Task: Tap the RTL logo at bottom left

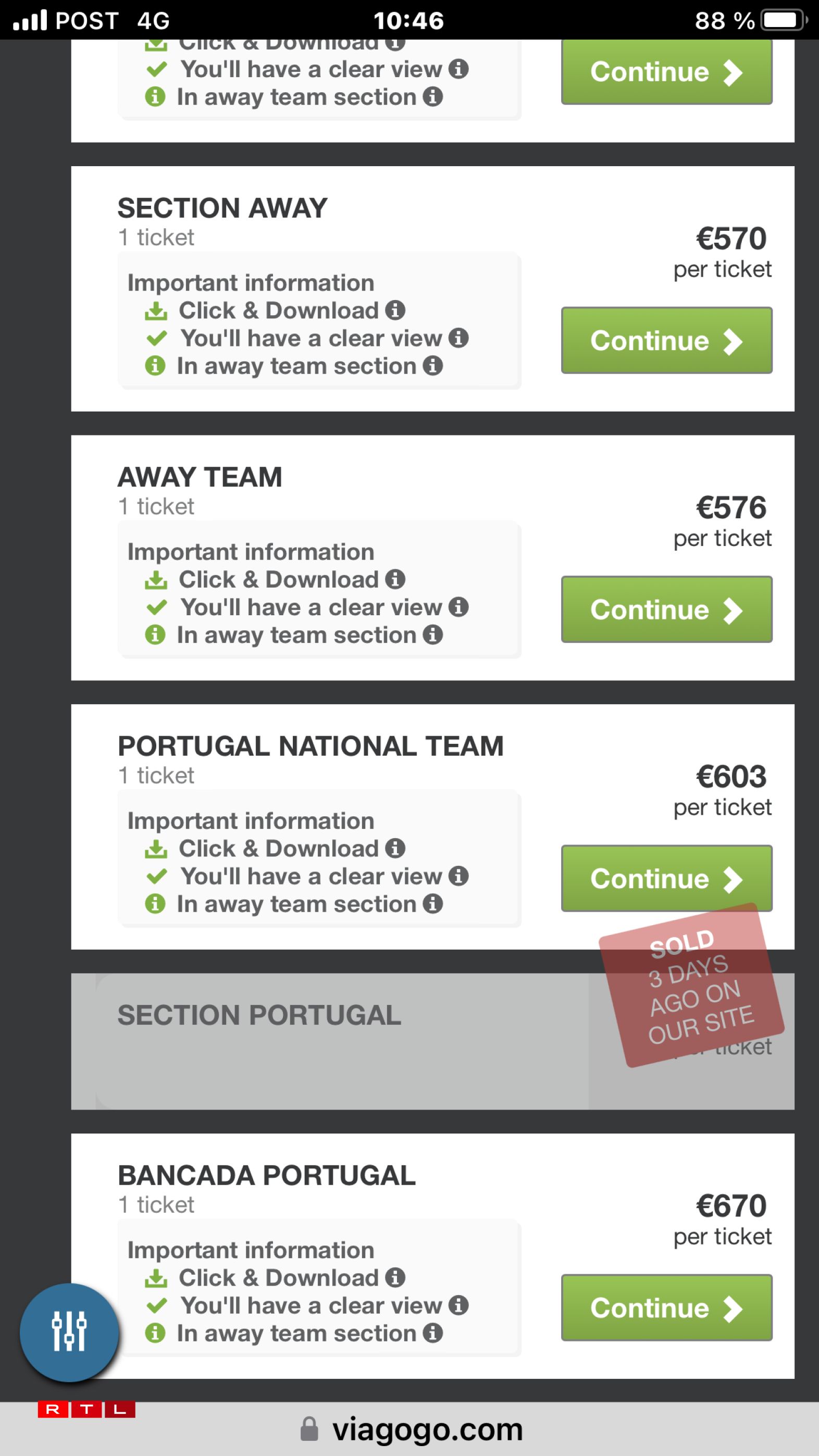Action: (x=86, y=1409)
